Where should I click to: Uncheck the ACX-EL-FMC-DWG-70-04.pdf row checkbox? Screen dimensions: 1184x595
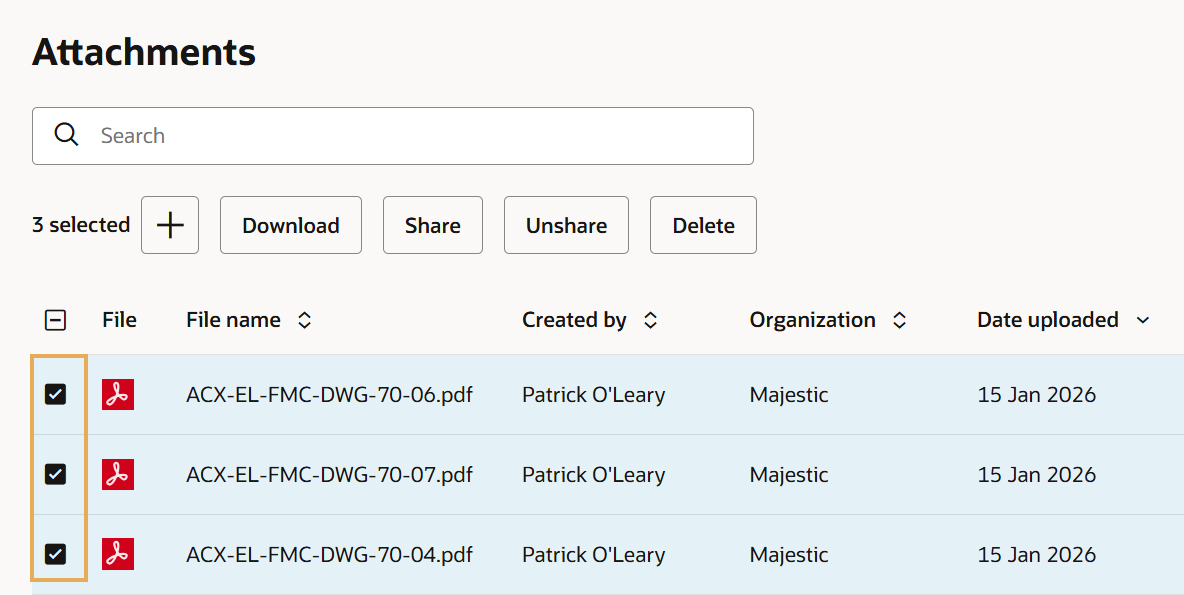point(56,554)
